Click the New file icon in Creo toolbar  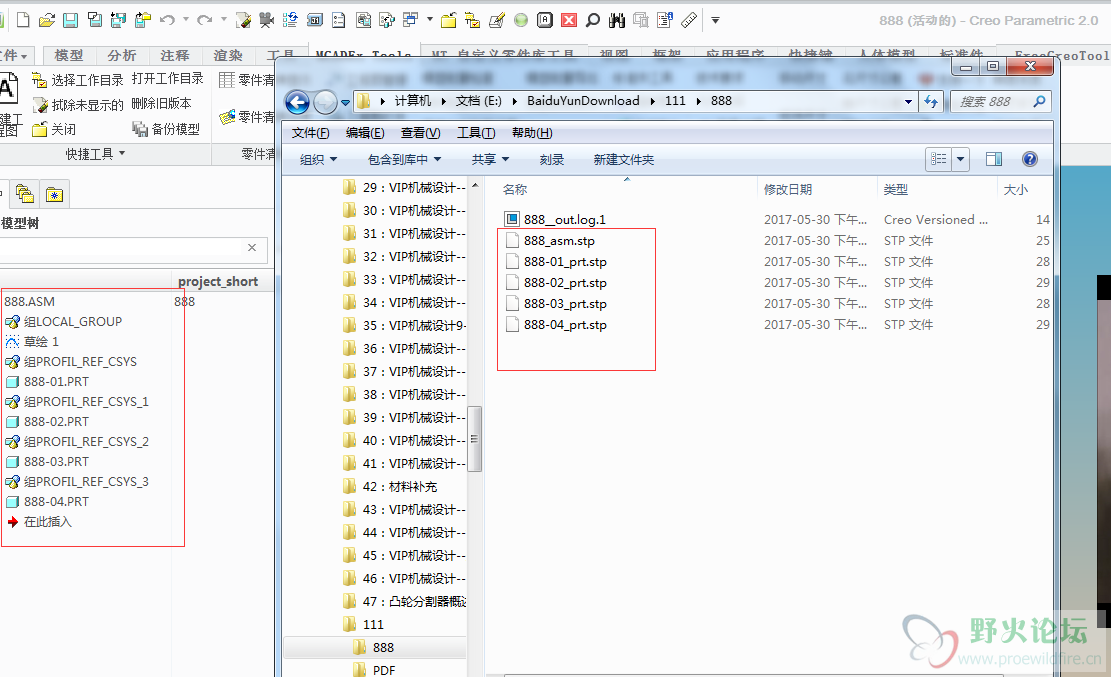(23, 20)
